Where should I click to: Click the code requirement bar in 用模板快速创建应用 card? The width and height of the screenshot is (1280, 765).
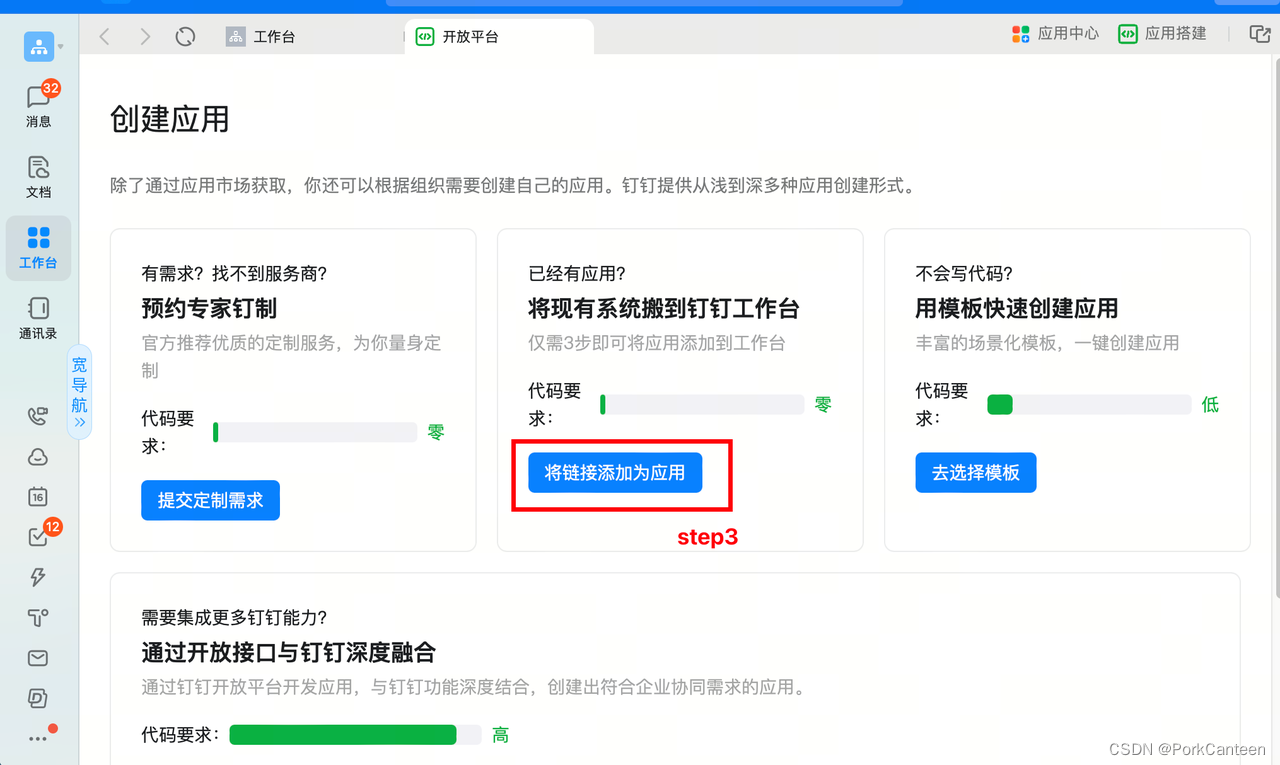[x=1089, y=405]
